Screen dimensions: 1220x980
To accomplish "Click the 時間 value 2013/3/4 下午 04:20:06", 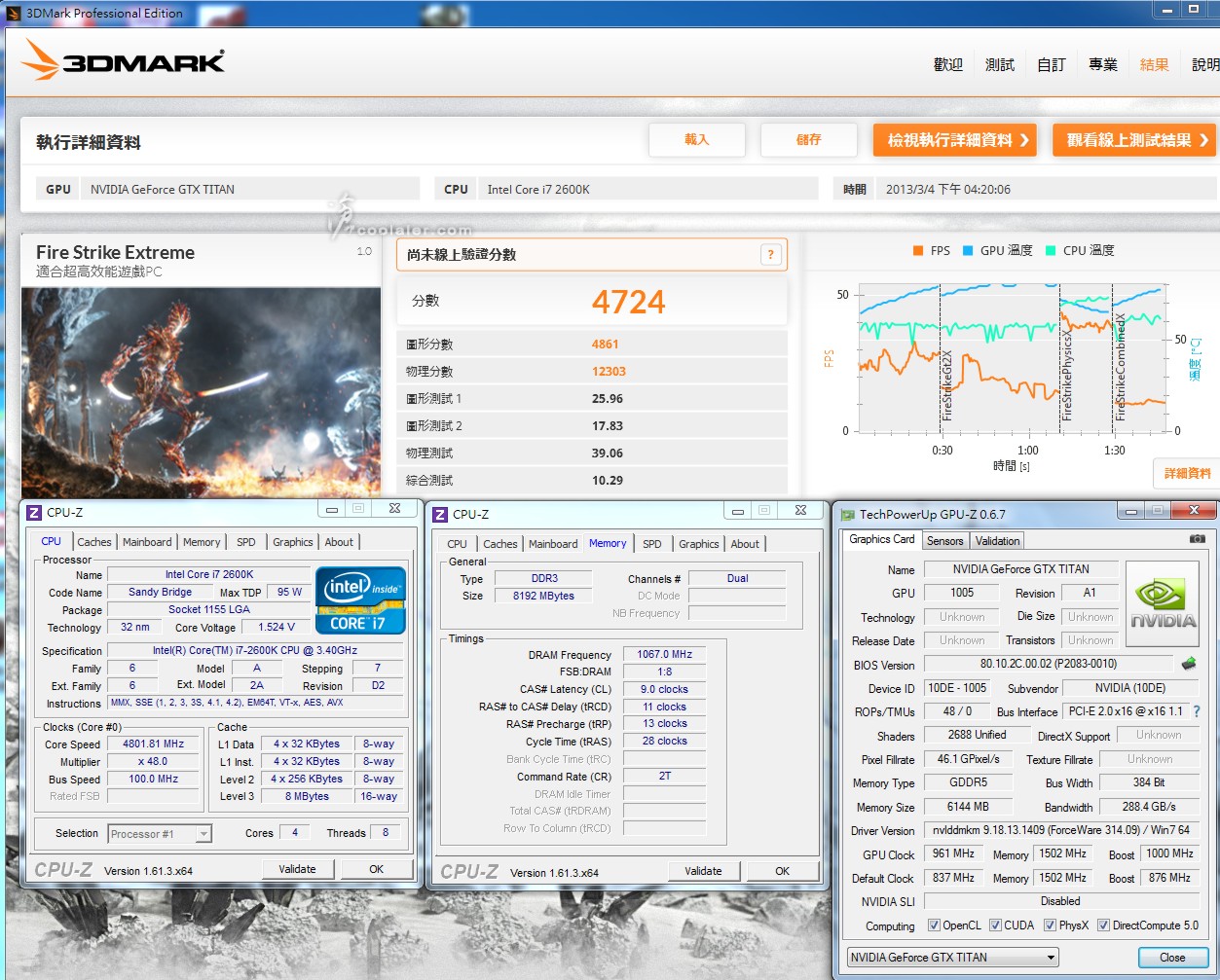I will click(x=948, y=190).
